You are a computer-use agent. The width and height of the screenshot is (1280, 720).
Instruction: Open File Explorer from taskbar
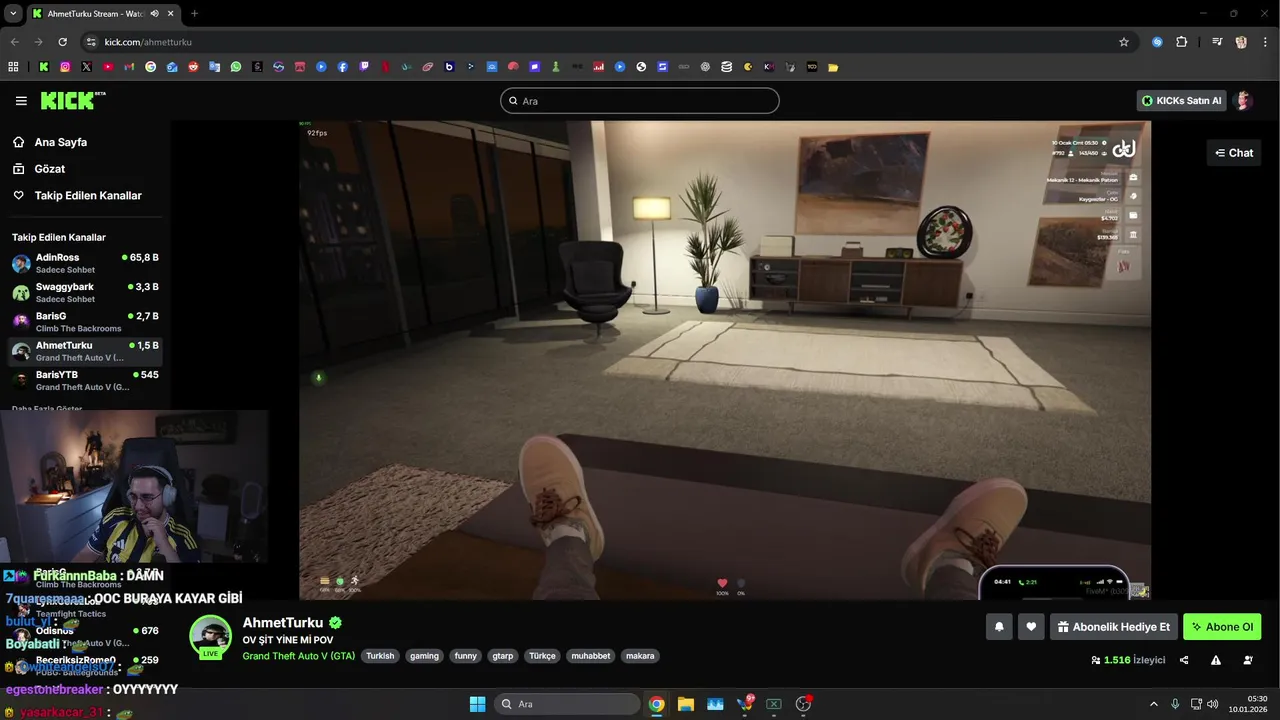pyautogui.click(x=686, y=704)
